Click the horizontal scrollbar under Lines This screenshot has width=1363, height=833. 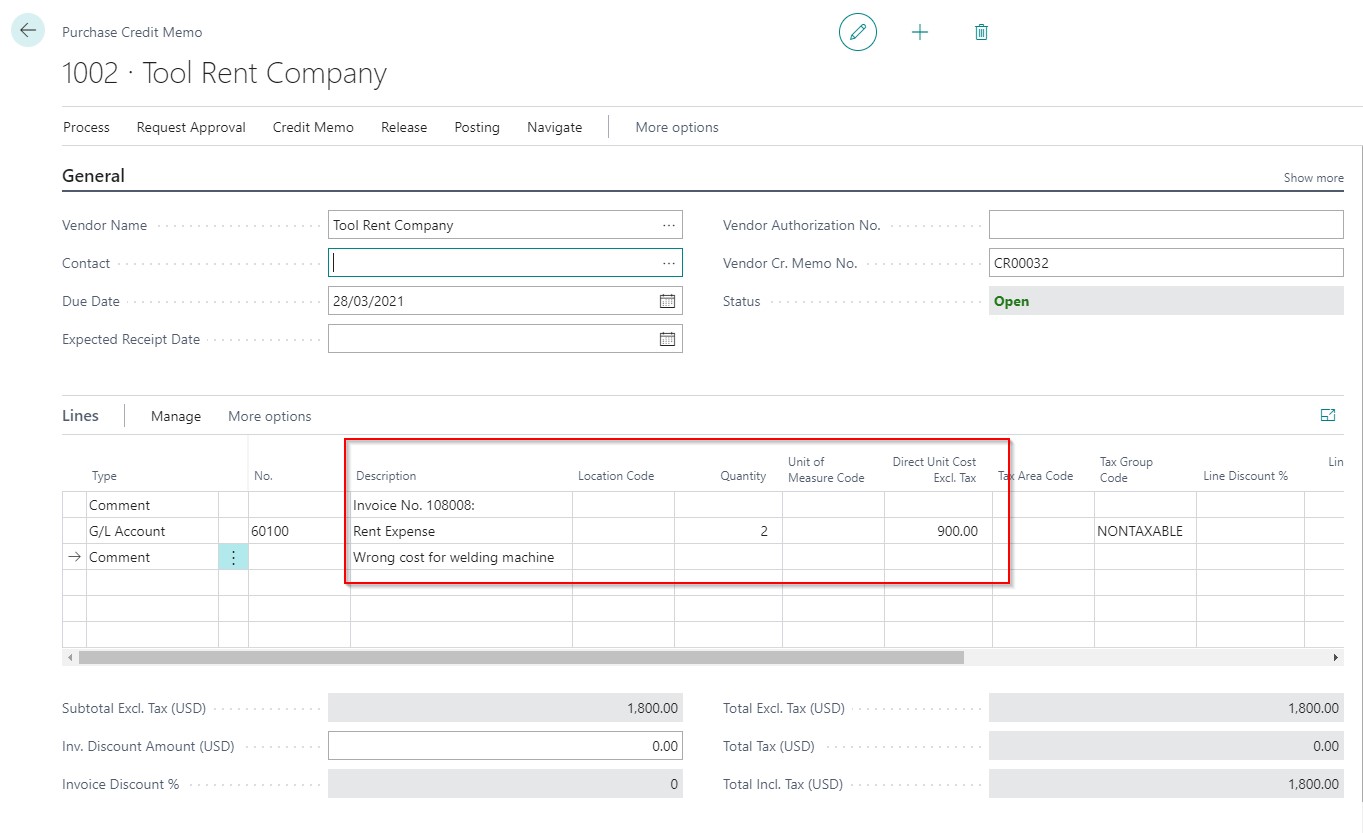520,658
